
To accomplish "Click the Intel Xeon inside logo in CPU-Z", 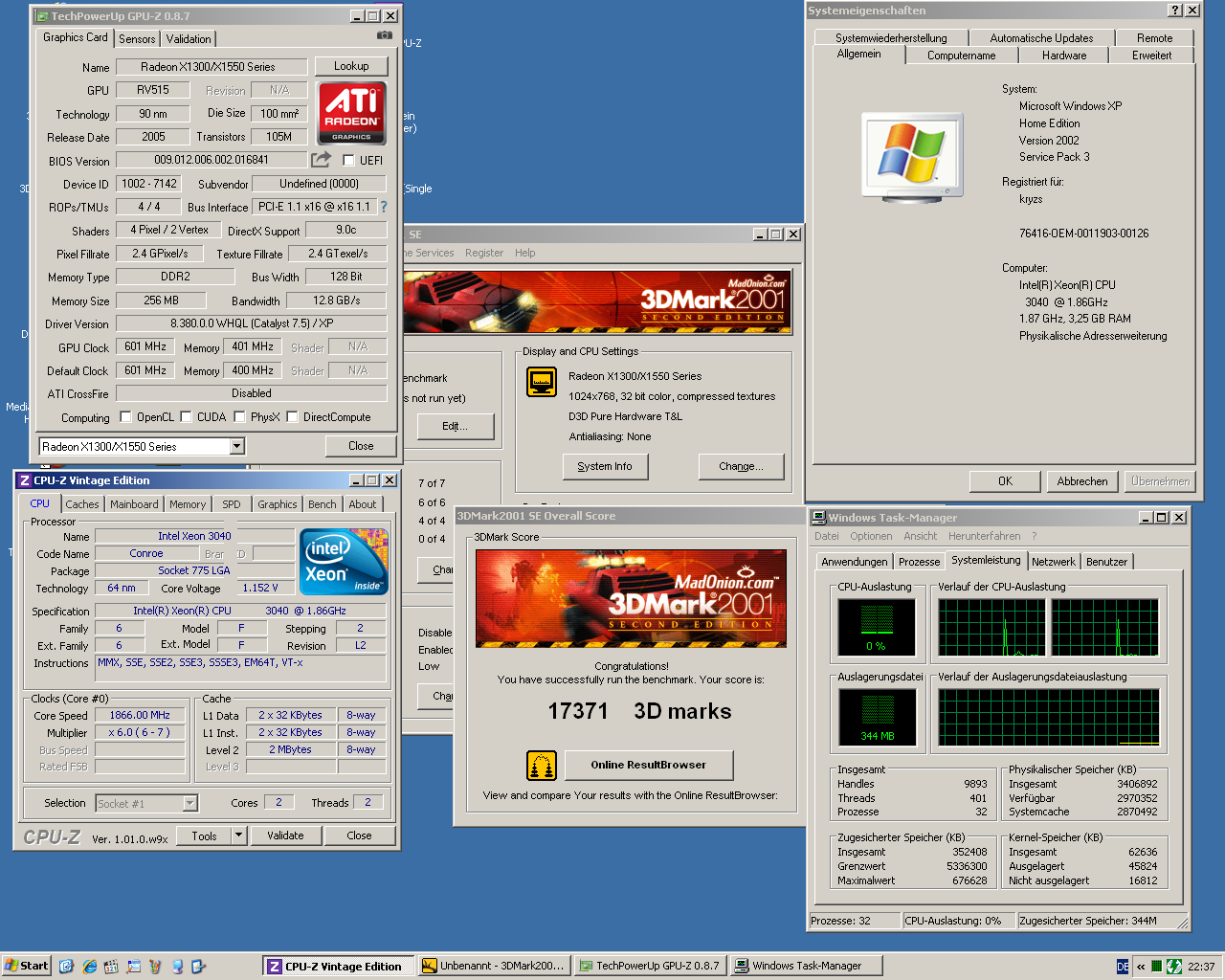I will click(x=344, y=561).
